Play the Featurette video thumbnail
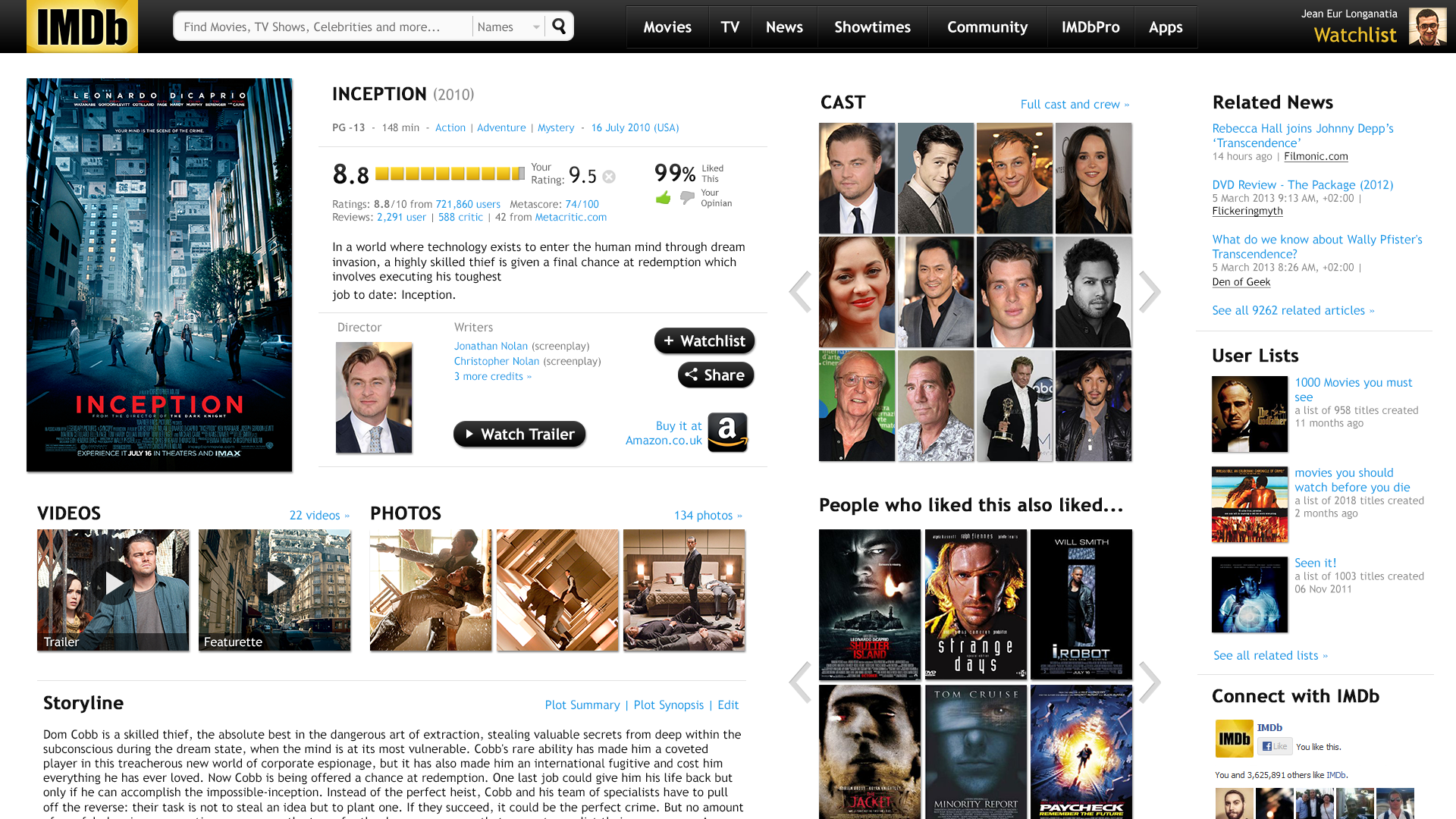Screen dimensions: 1456x819 point(275,583)
